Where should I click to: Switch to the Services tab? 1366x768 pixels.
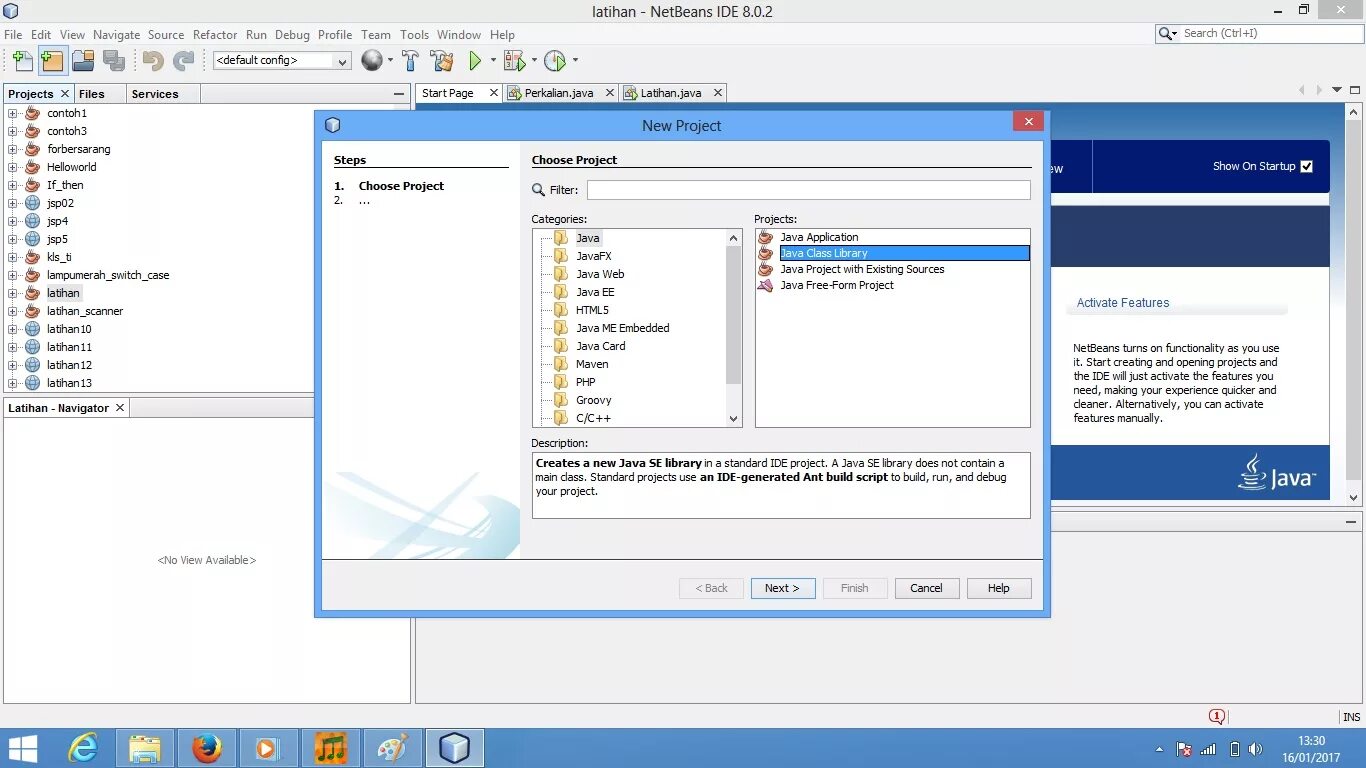point(155,94)
